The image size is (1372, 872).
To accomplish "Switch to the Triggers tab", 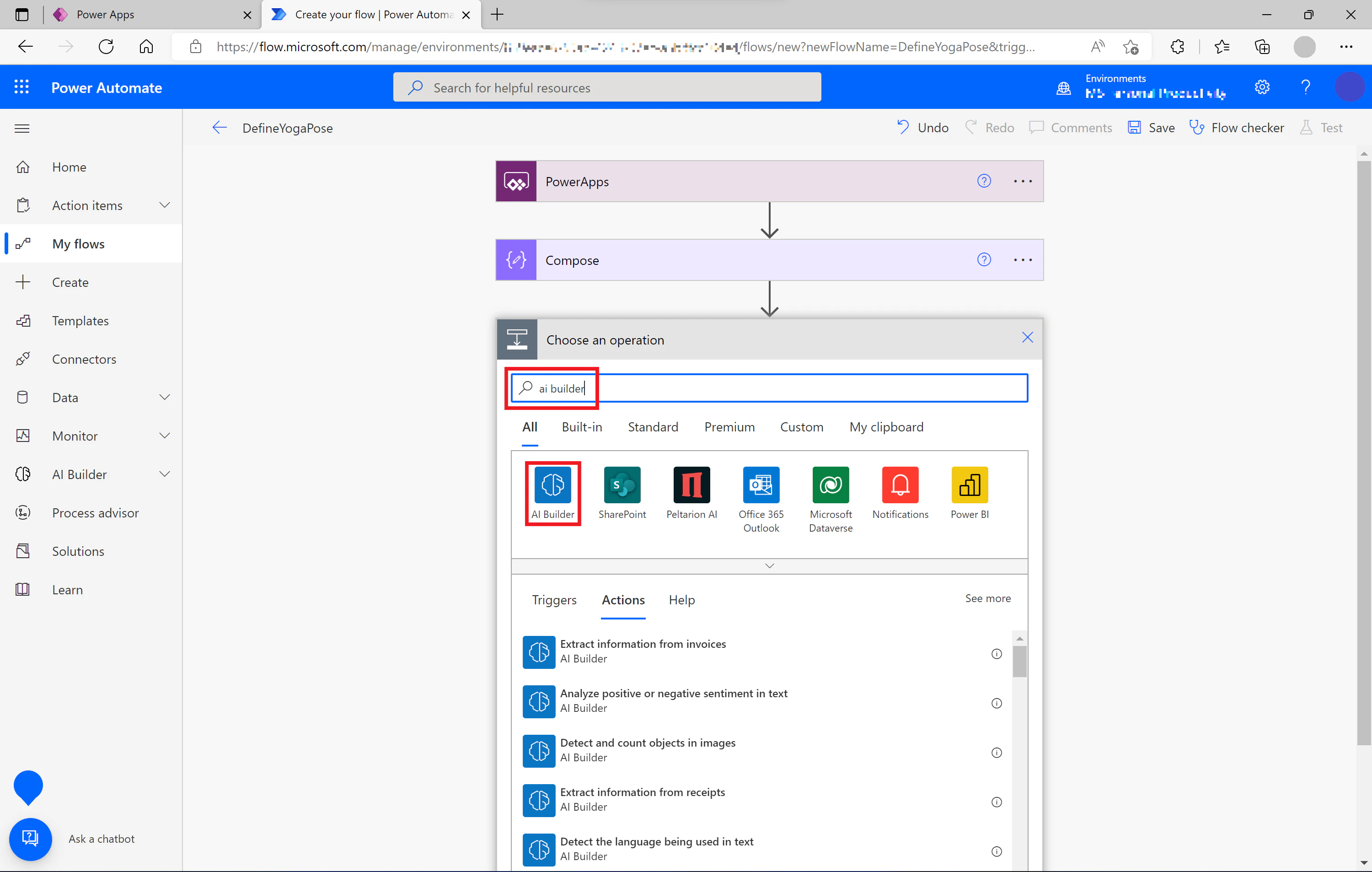I will tap(554, 600).
